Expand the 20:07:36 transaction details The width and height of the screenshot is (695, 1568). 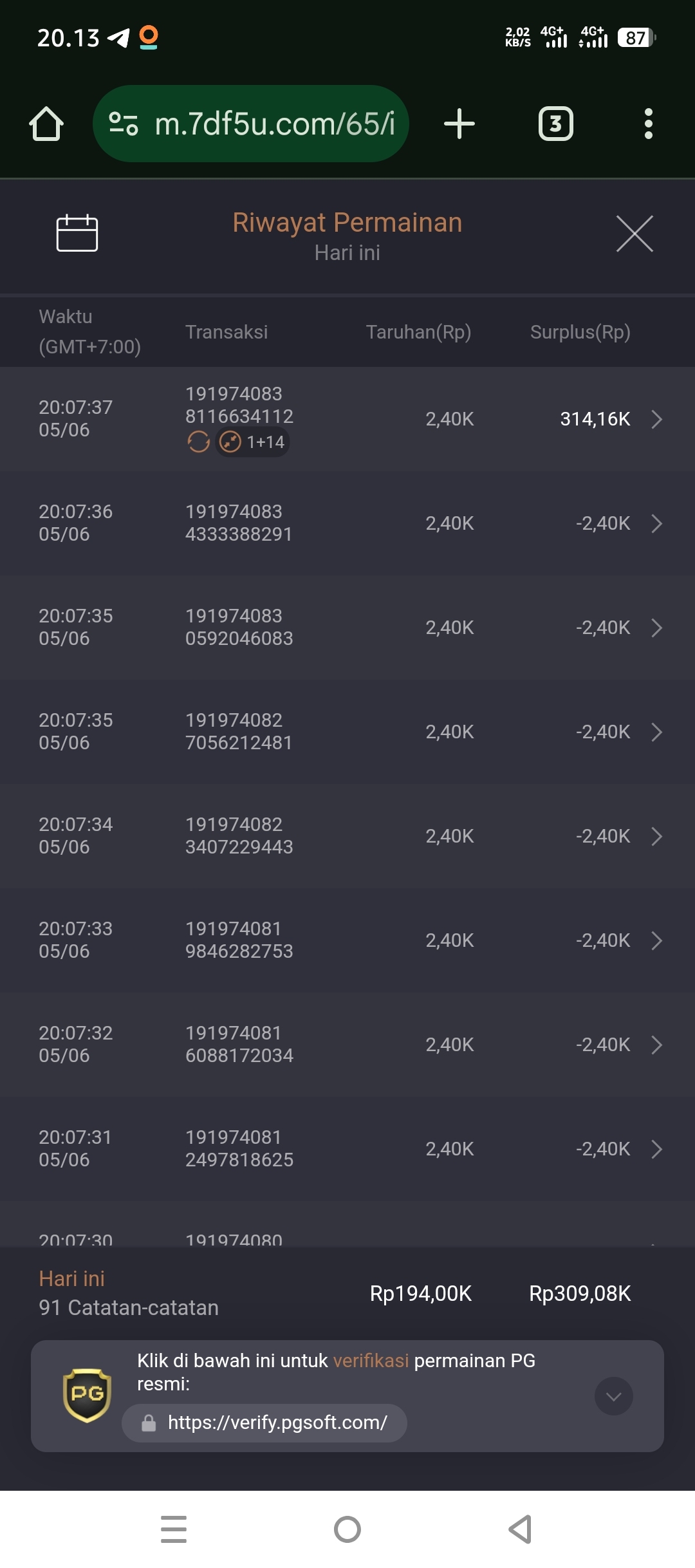click(656, 523)
